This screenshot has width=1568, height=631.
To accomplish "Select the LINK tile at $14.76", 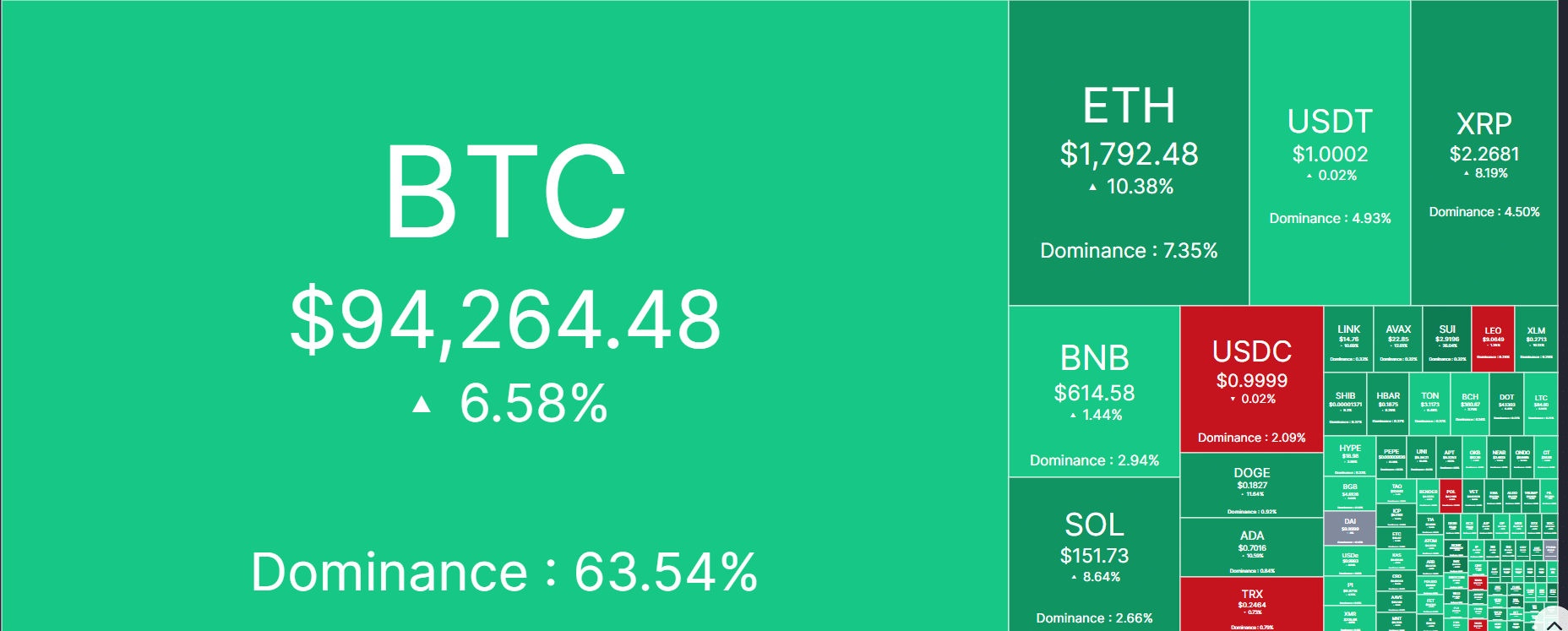I will (x=1348, y=339).
